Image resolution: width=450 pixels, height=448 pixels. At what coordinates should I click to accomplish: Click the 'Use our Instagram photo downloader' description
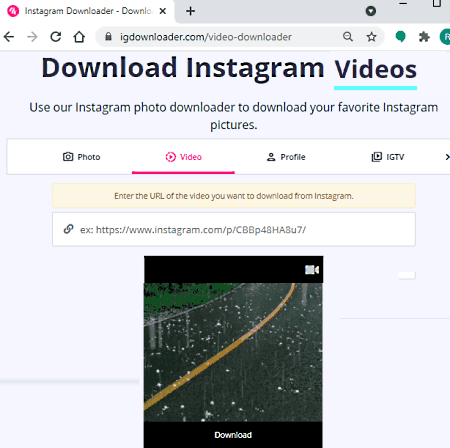[234, 116]
